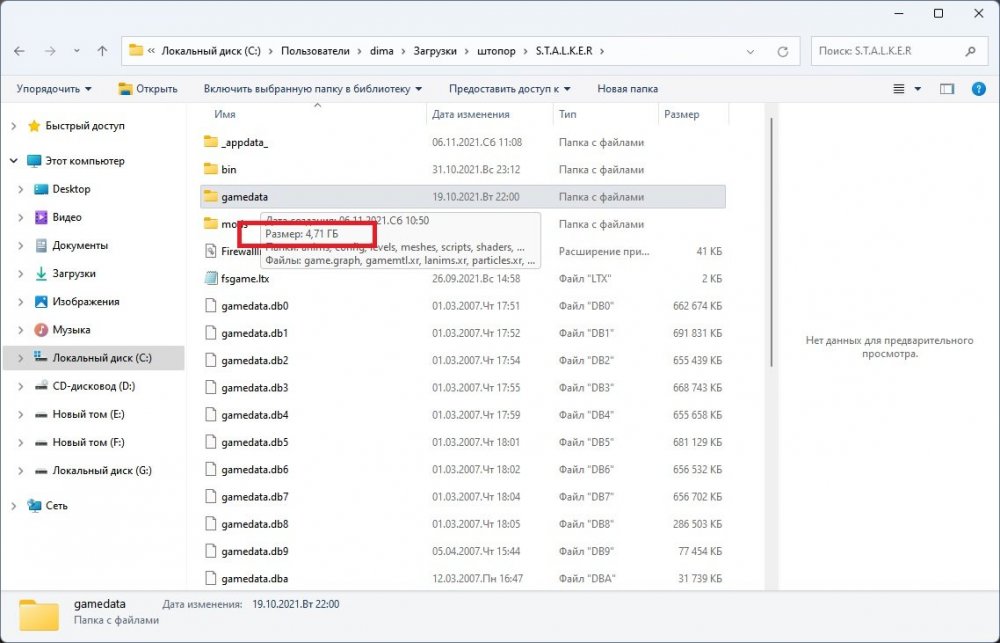This screenshot has height=643, width=1000.
Task: Click the Открыть toolbar button
Action: click(x=147, y=89)
